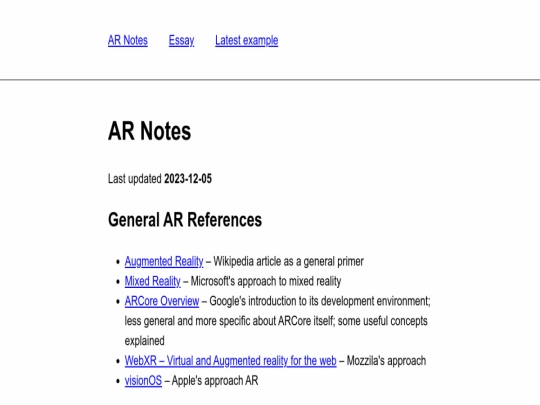Click the 'Last updated' label text
Viewport: 540px width, 405px height.
click(x=135, y=179)
